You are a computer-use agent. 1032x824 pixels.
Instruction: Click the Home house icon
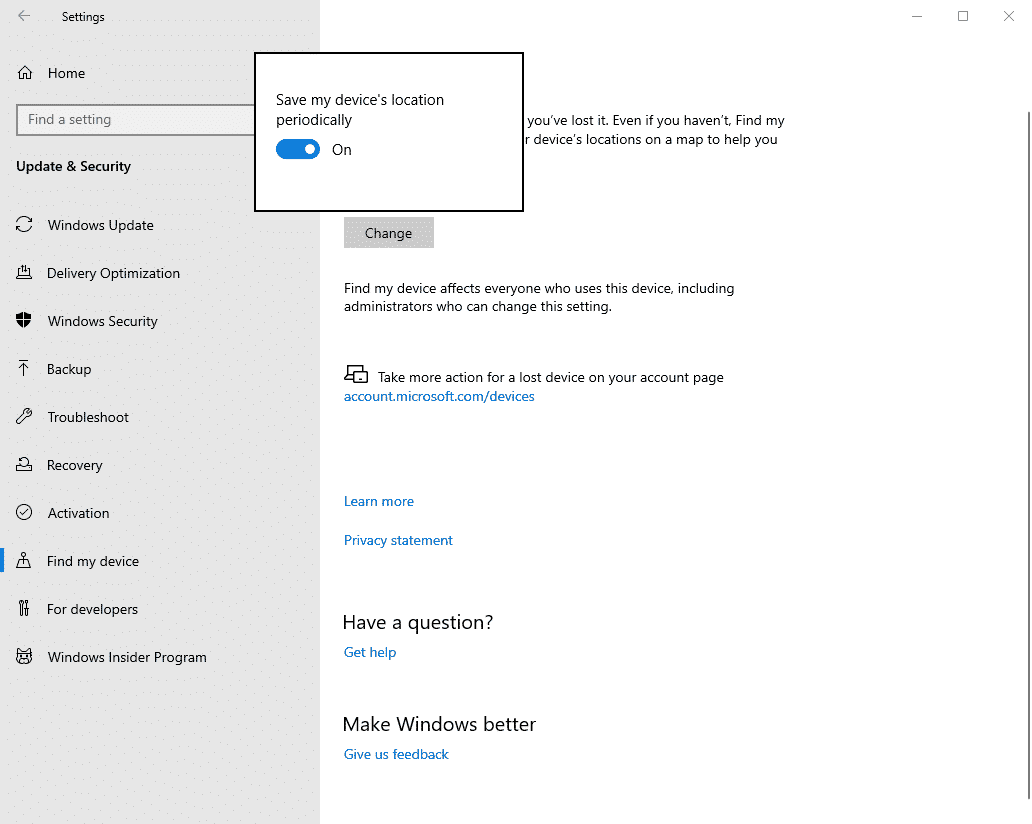[24, 72]
